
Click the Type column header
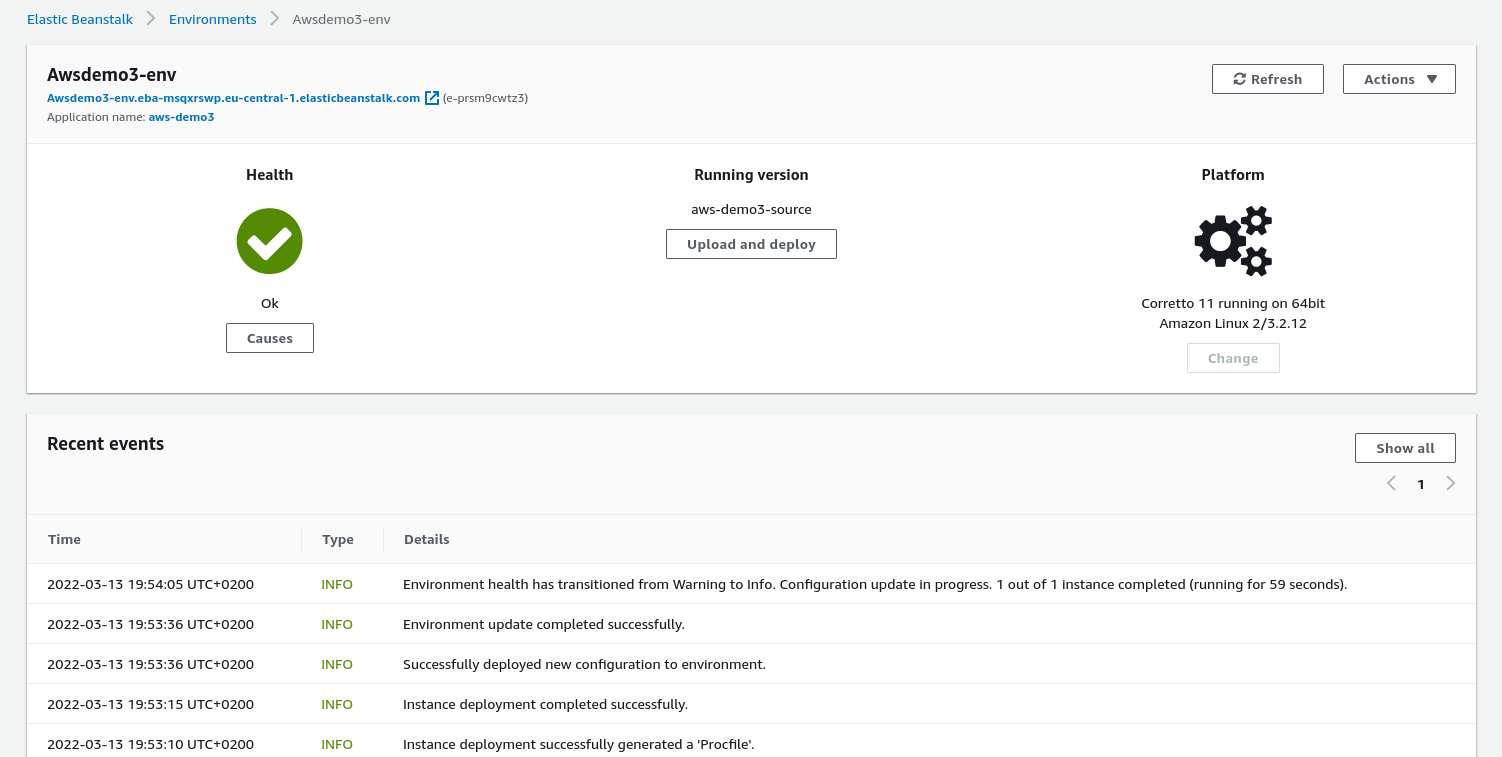click(338, 539)
